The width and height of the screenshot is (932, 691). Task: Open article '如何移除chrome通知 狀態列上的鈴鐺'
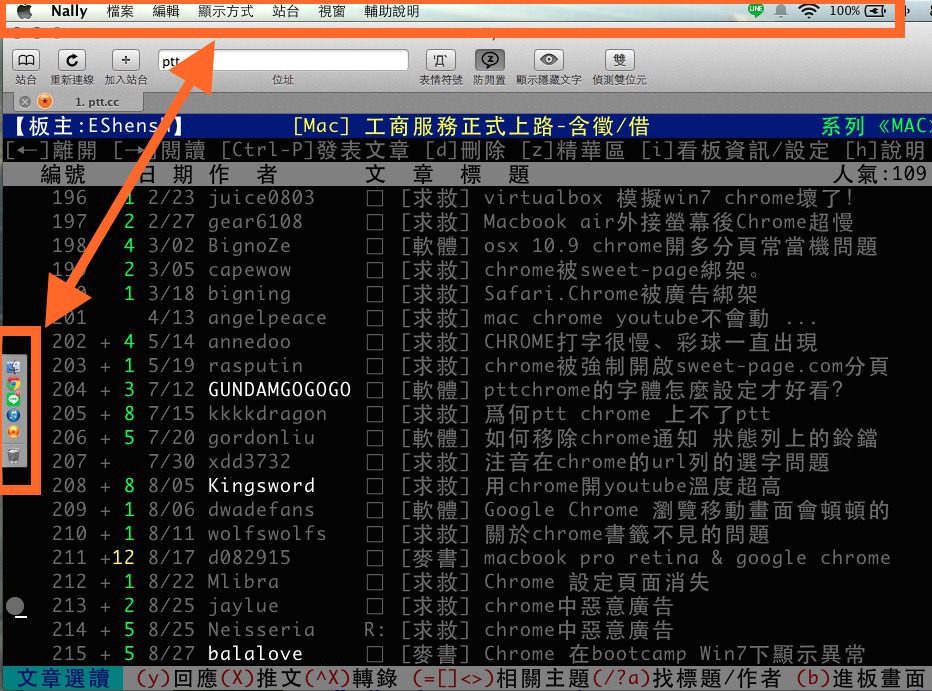click(681, 438)
